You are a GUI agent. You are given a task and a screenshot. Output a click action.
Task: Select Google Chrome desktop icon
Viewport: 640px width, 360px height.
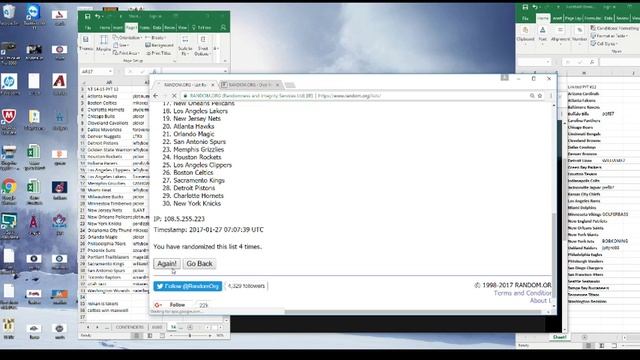tap(9, 191)
